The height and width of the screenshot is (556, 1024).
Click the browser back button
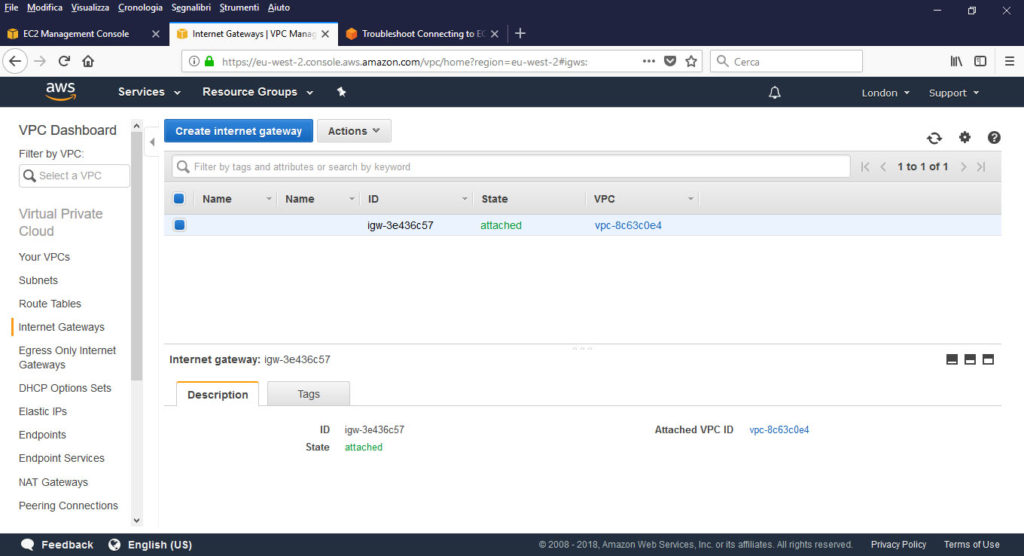15,61
